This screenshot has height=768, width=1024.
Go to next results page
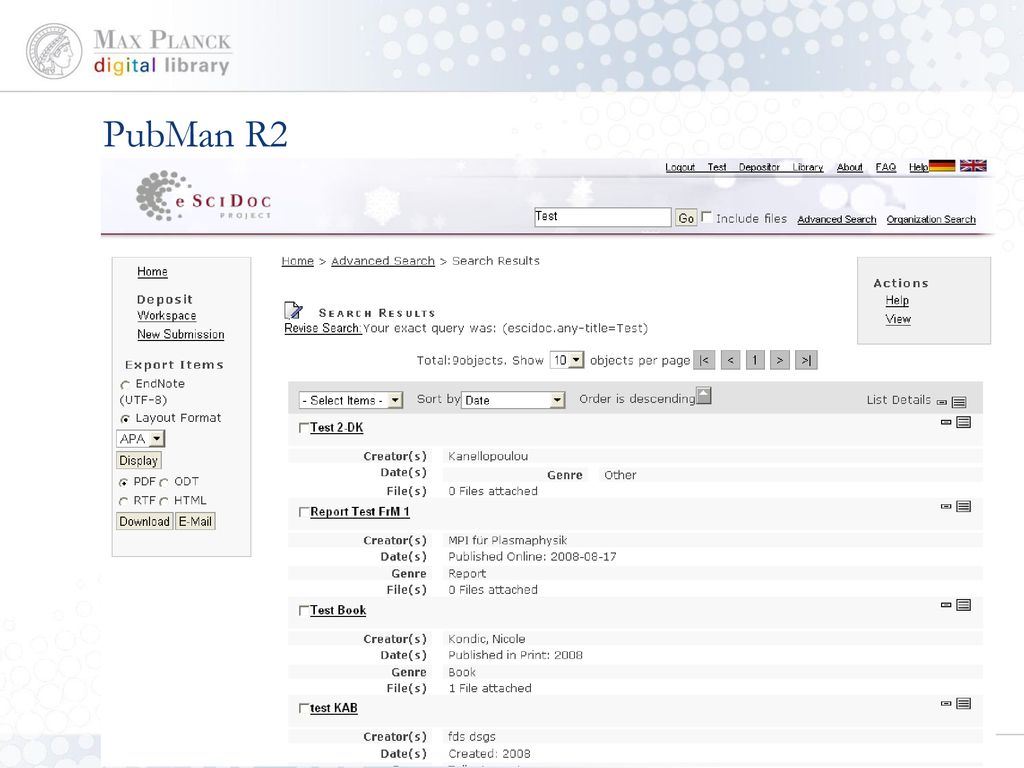tap(780, 360)
